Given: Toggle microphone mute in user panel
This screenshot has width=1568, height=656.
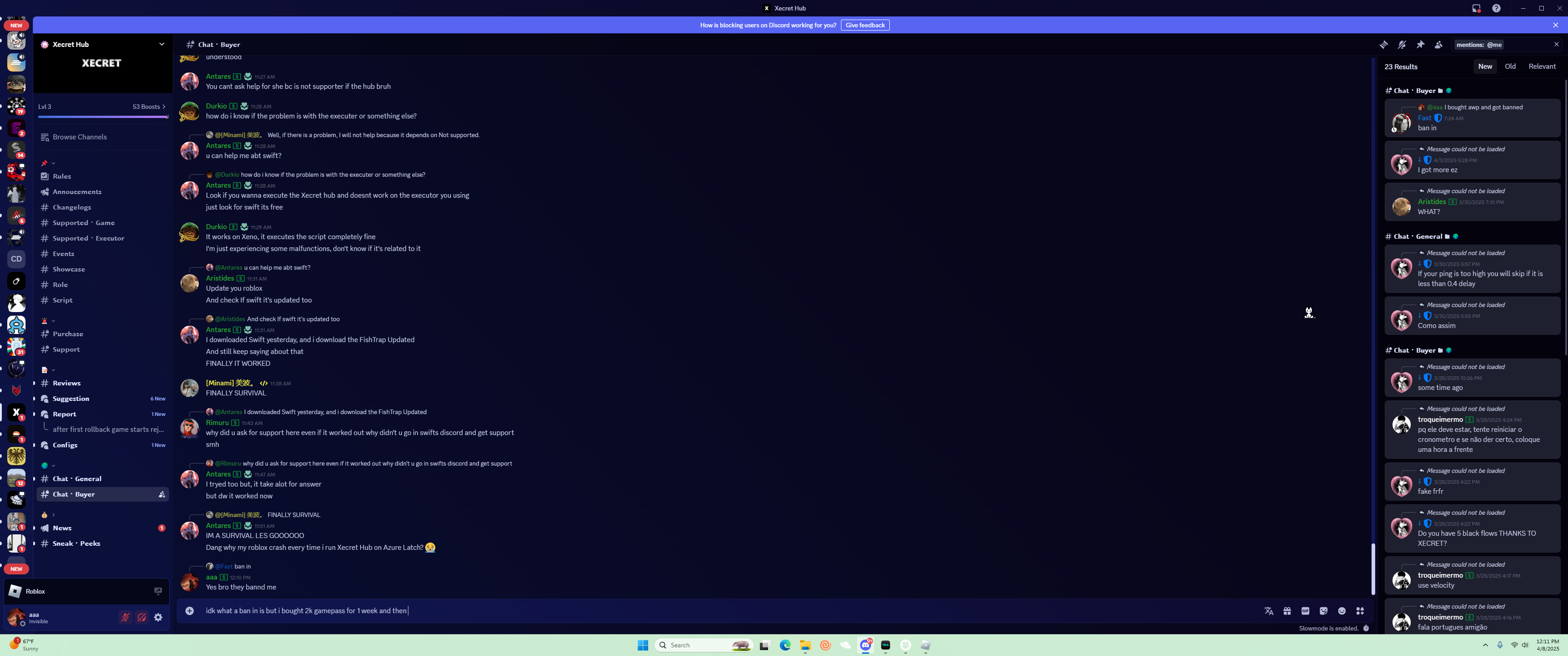Looking at the screenshot, I should tap(125, 618).
